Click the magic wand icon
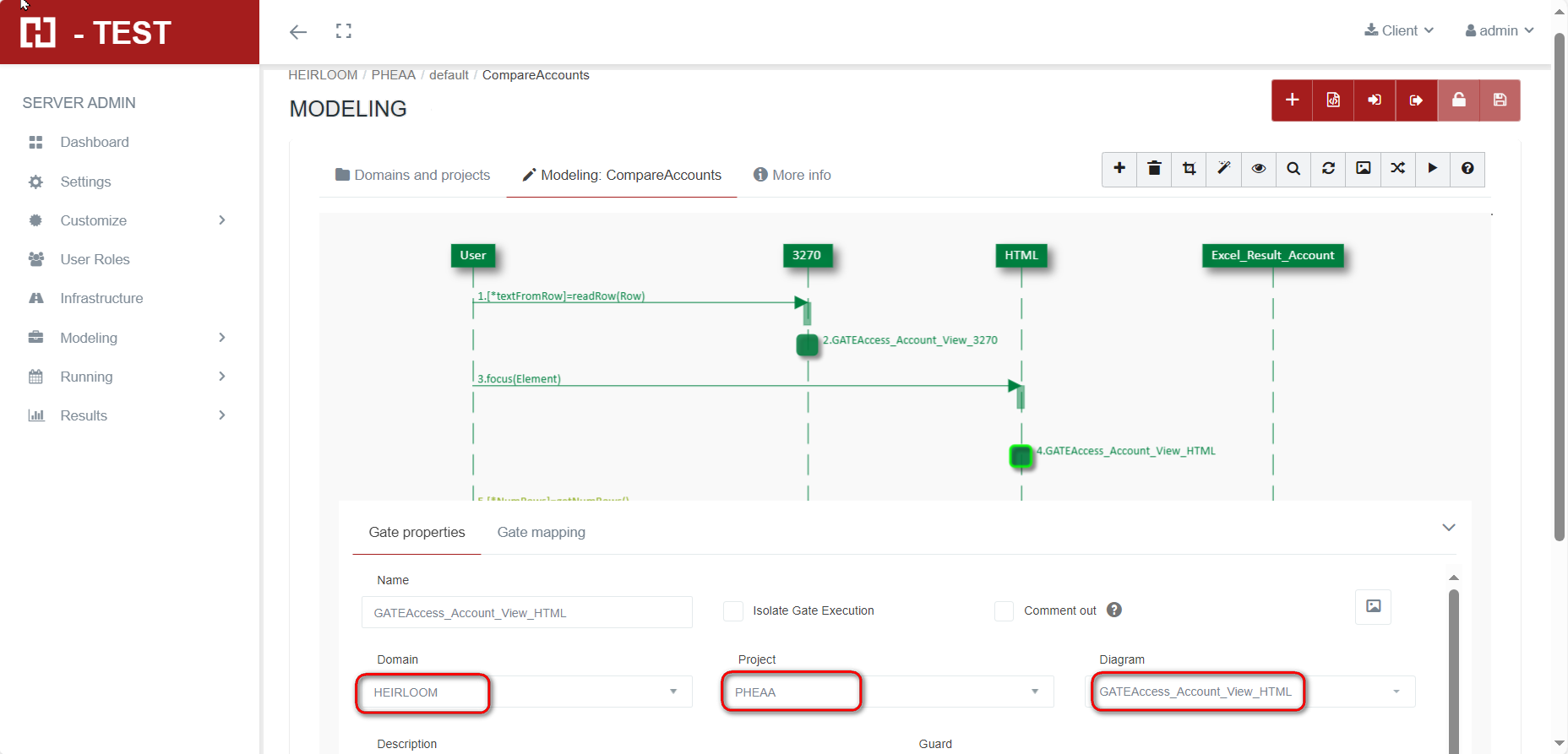 (x=1223, y=169)
